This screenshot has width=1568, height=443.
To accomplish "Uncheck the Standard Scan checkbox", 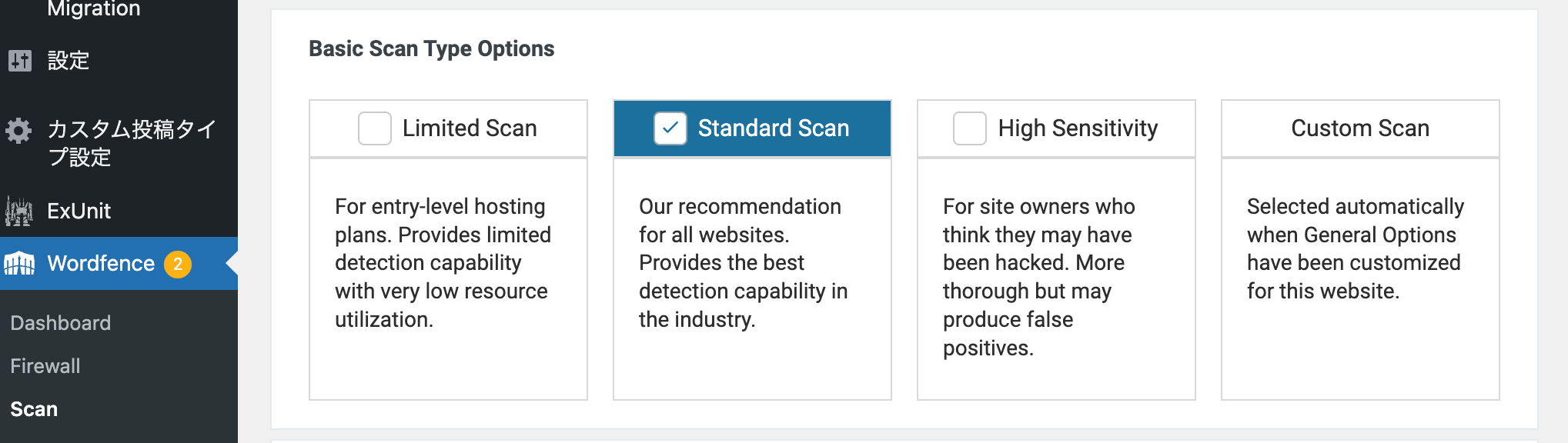I will (x=670, y=128).
